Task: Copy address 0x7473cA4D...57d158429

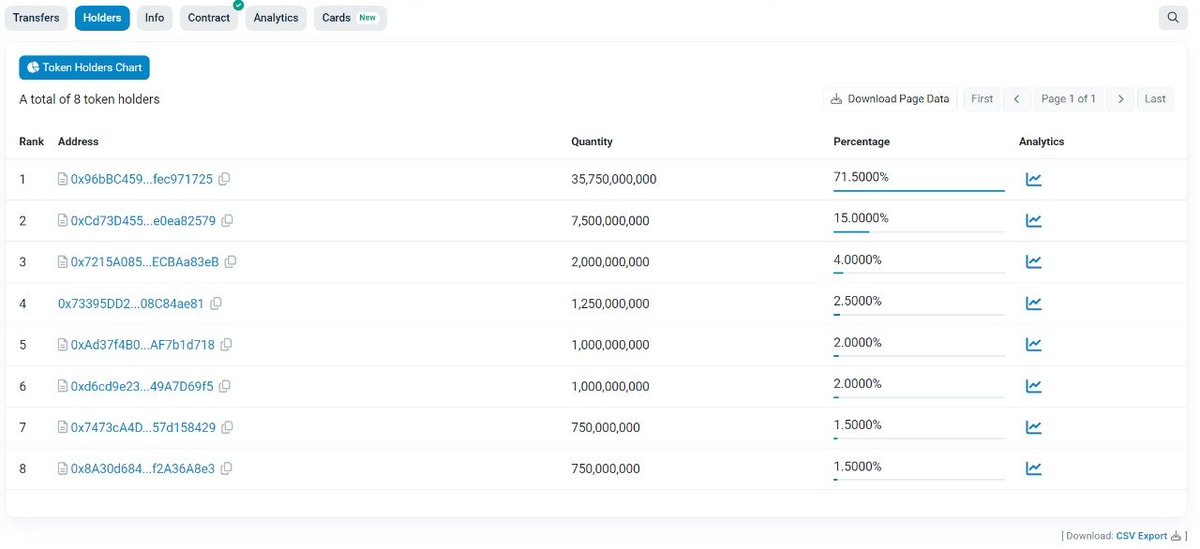Action: (x=227, y=427)
